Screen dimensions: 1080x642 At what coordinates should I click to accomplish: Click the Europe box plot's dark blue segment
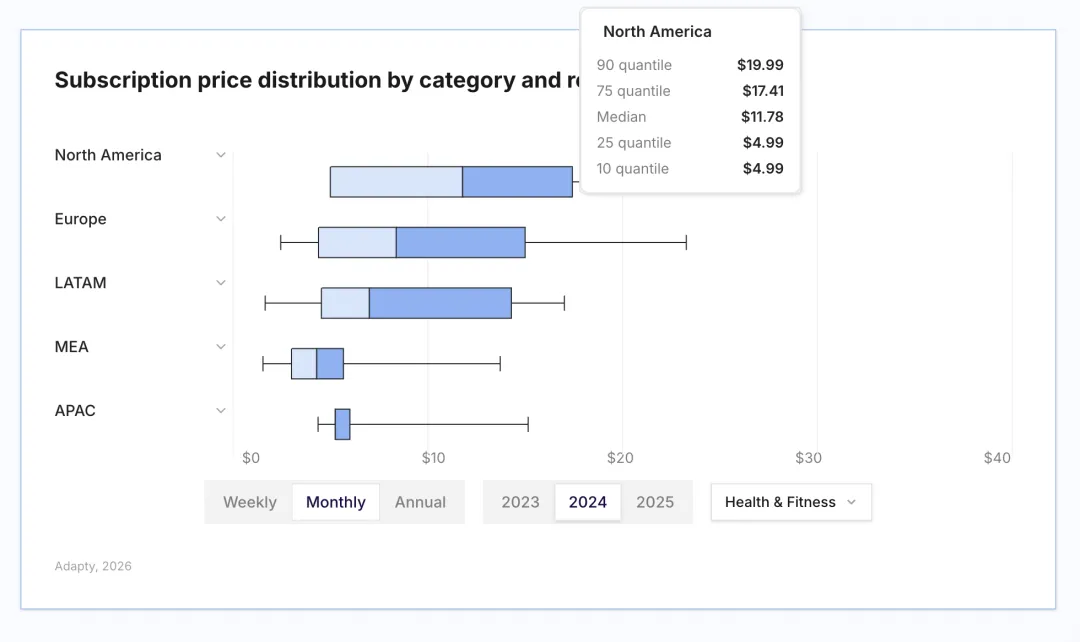pos(460,243)
